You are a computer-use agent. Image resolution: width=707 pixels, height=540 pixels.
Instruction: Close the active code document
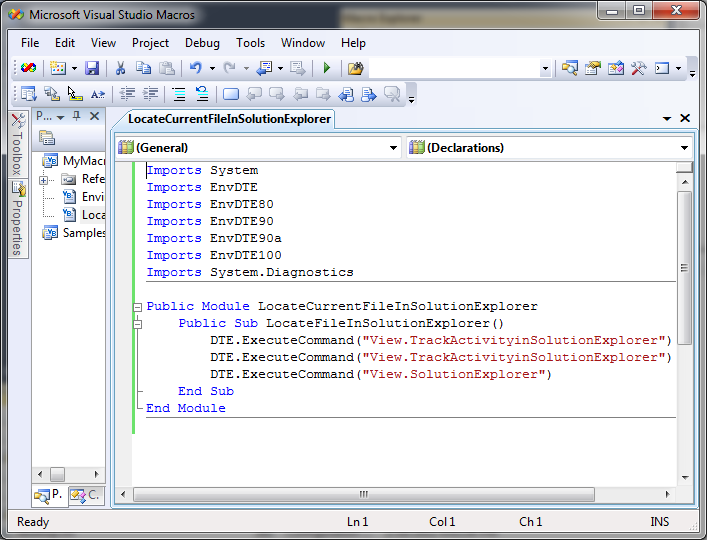tap(685, 118)
